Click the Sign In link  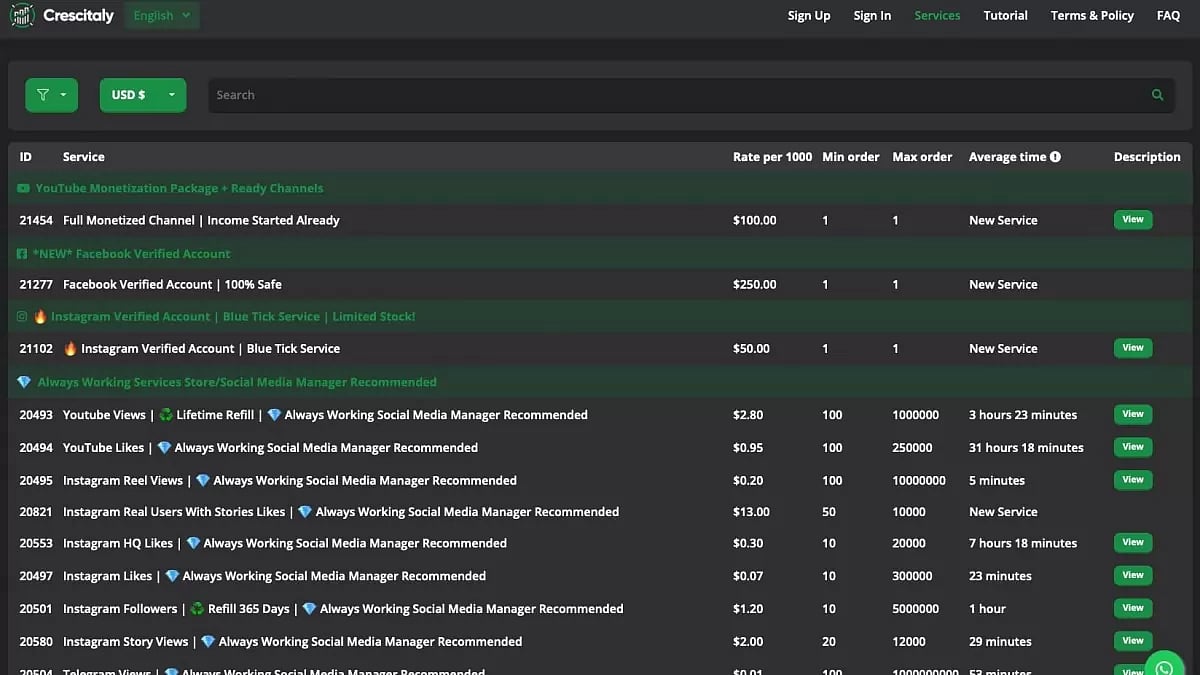click(x=872, y=15)
